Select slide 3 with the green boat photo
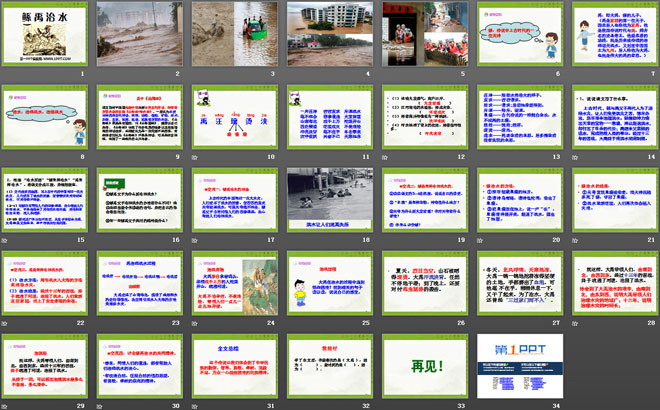The width and height of the screenshot is (660, 410). click(235, 34)
